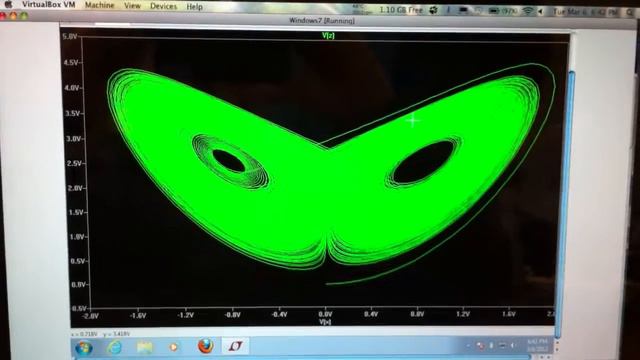This screenshot has height=360, width=640.
Task: Open the Machine menu
Action: tap(99, 6)
